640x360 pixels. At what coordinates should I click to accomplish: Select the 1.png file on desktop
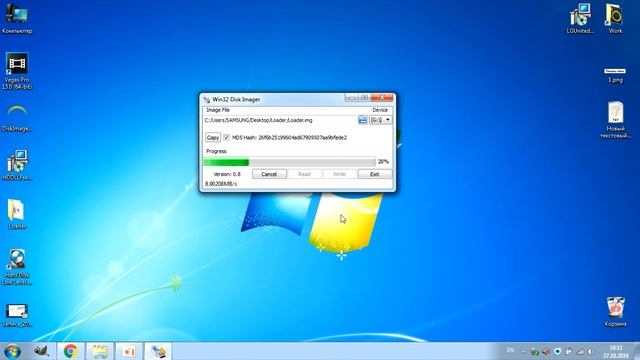click(x=615, y=76)
